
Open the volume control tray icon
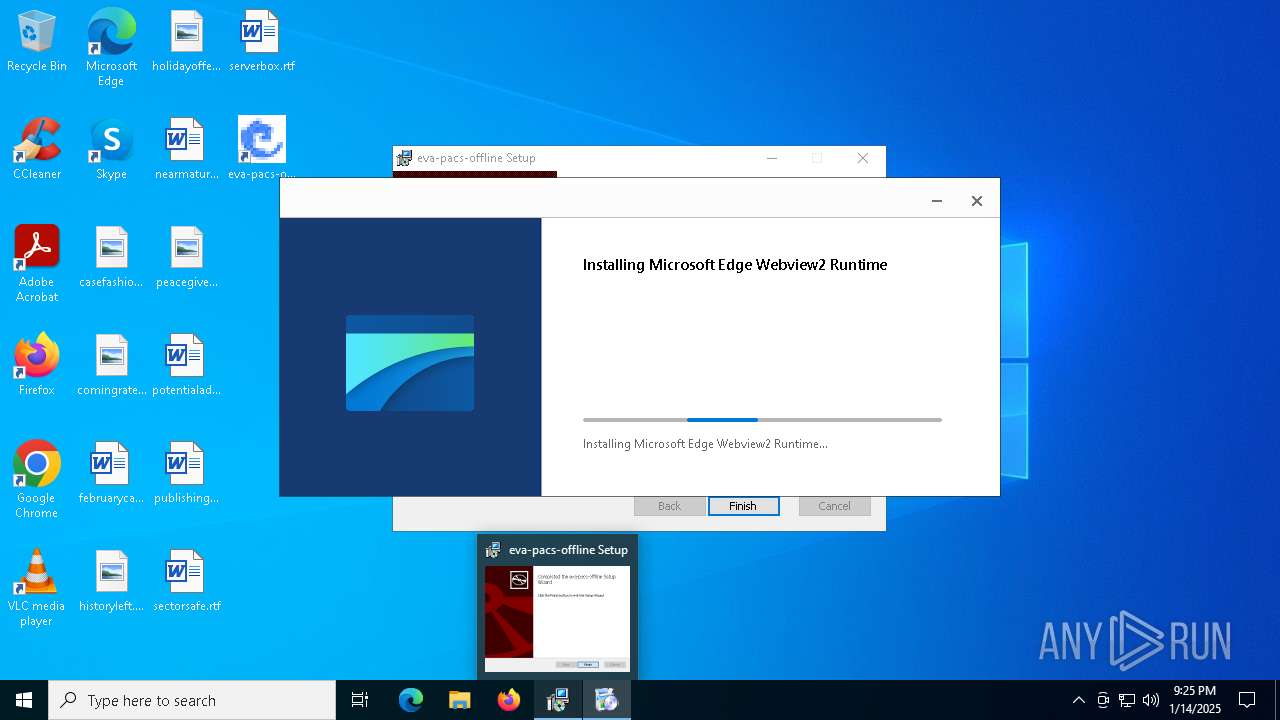(x=1151, y=700)
